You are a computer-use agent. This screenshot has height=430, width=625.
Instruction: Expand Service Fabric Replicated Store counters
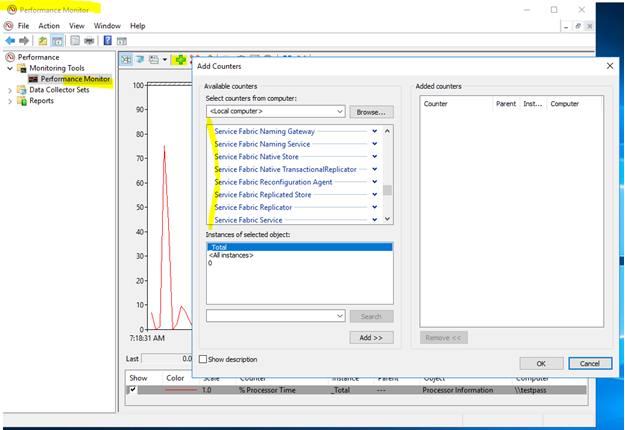tap(375, 194)
